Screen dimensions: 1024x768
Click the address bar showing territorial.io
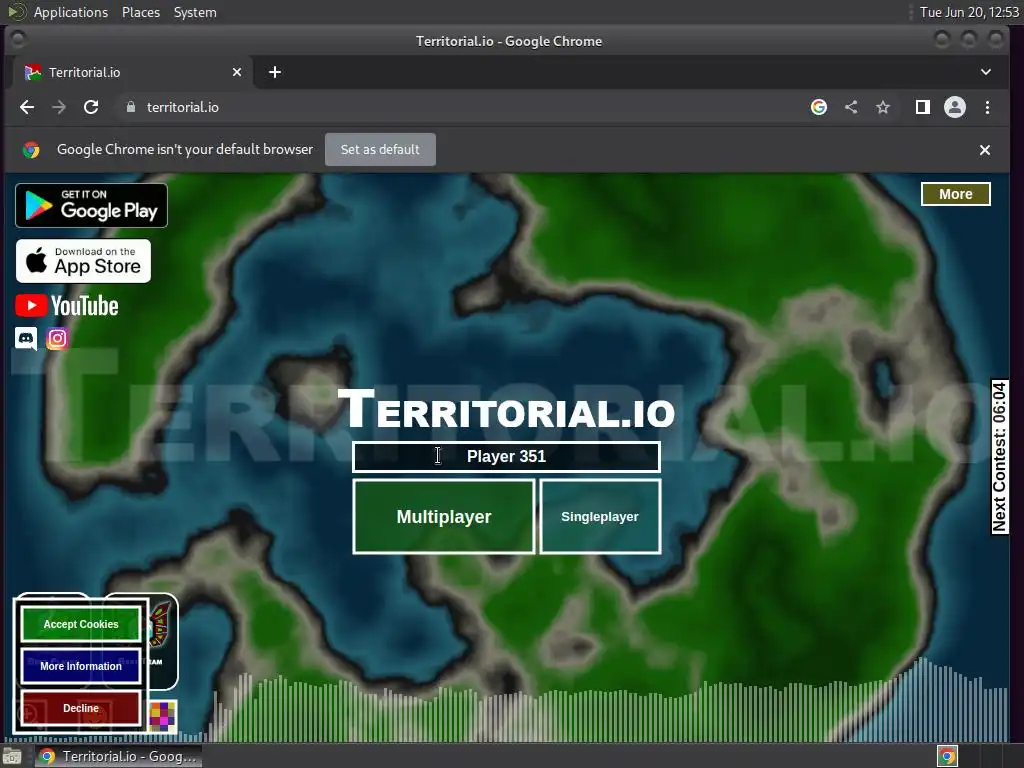click(457, 107)
